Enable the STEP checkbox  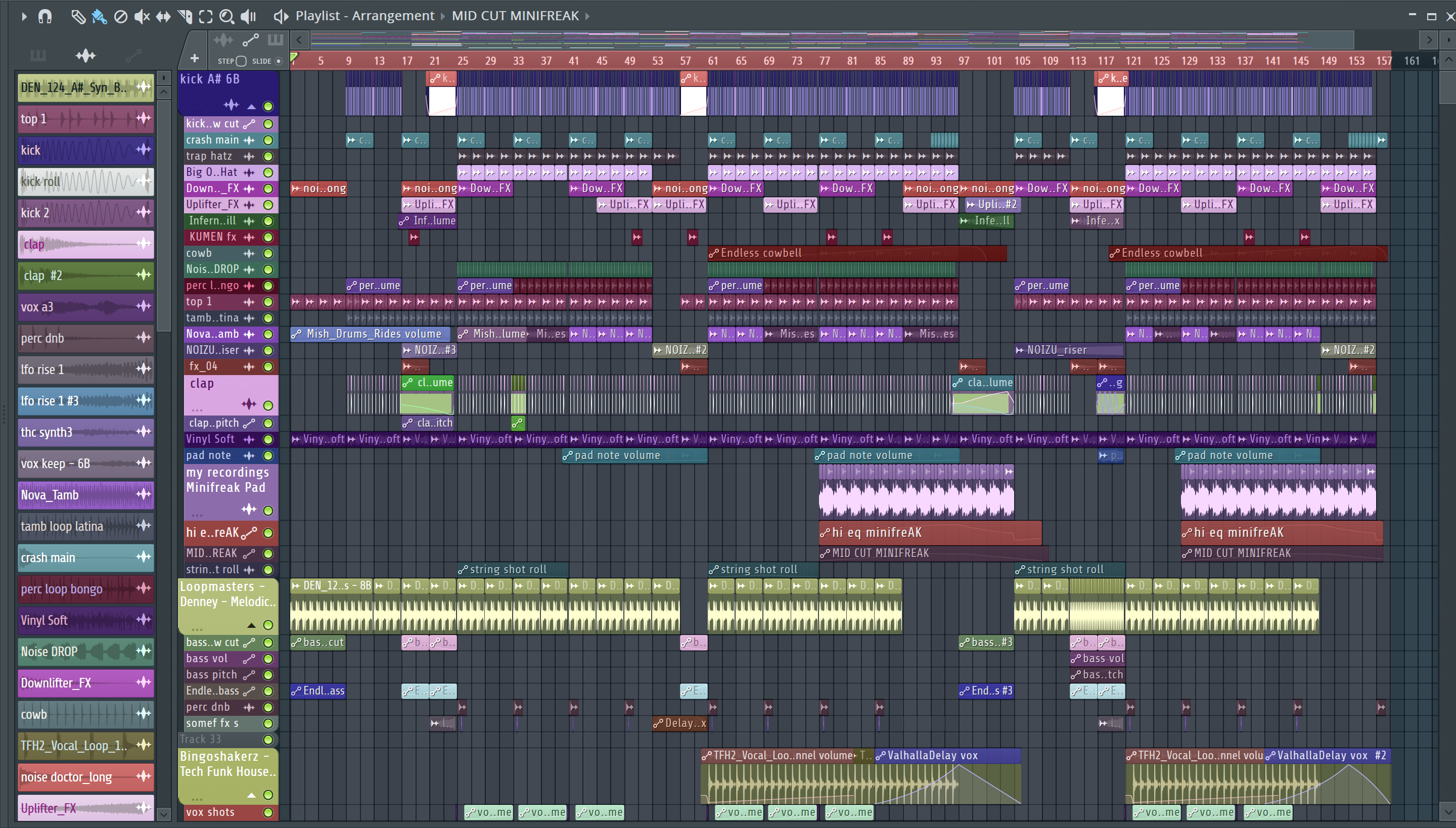coord(241,61)
